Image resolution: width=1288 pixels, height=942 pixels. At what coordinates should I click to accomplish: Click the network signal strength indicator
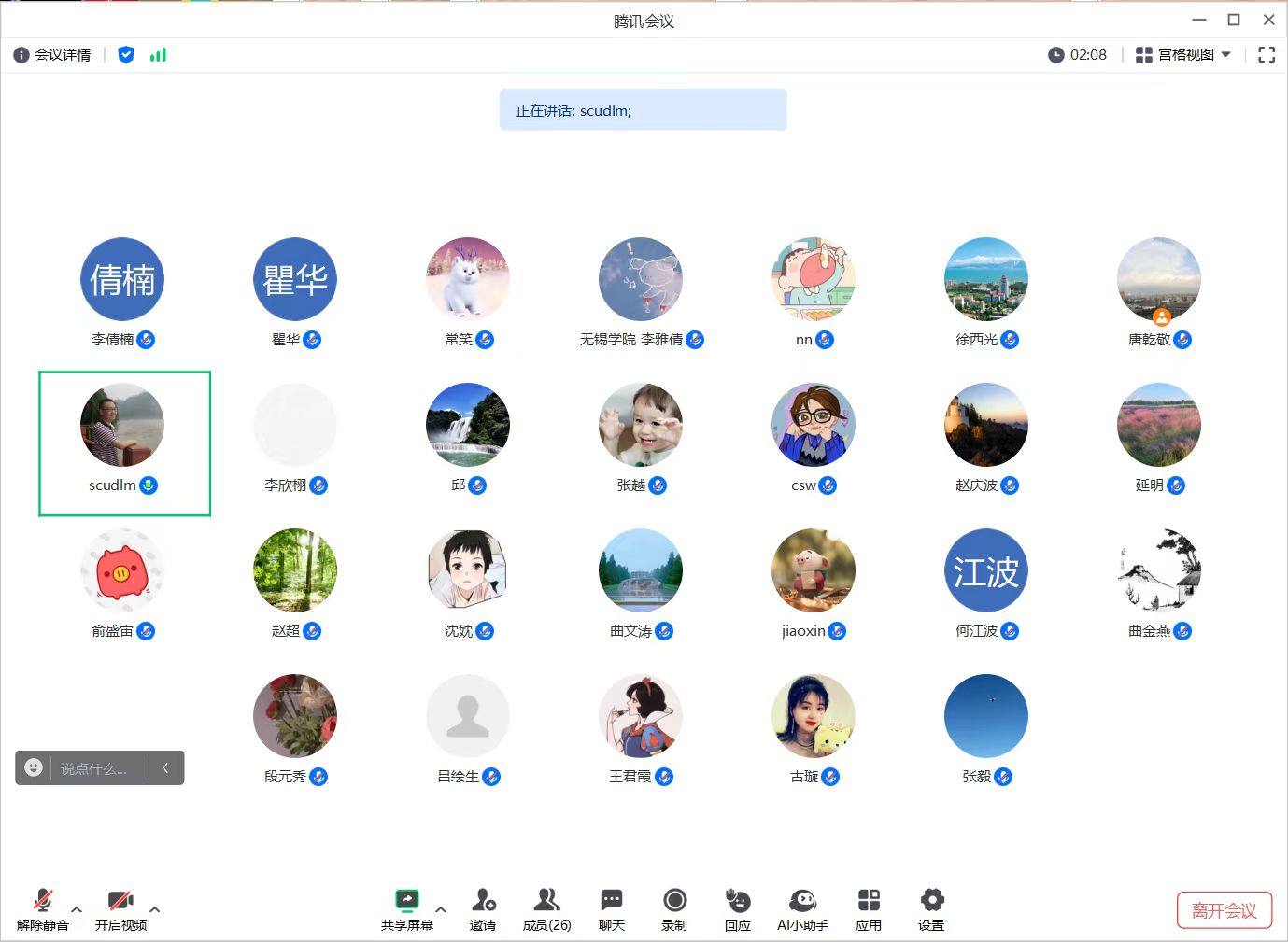[x=158, y=55]
